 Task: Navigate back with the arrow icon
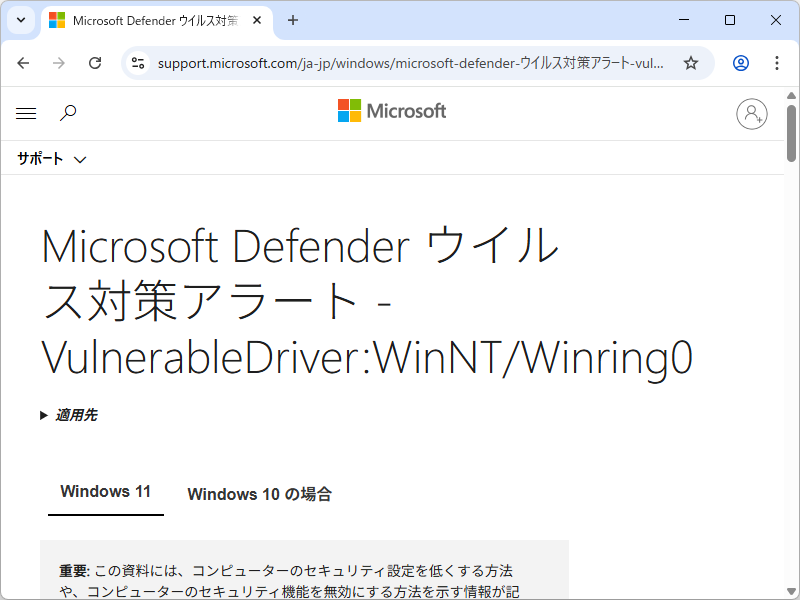(x=23, y=62)
